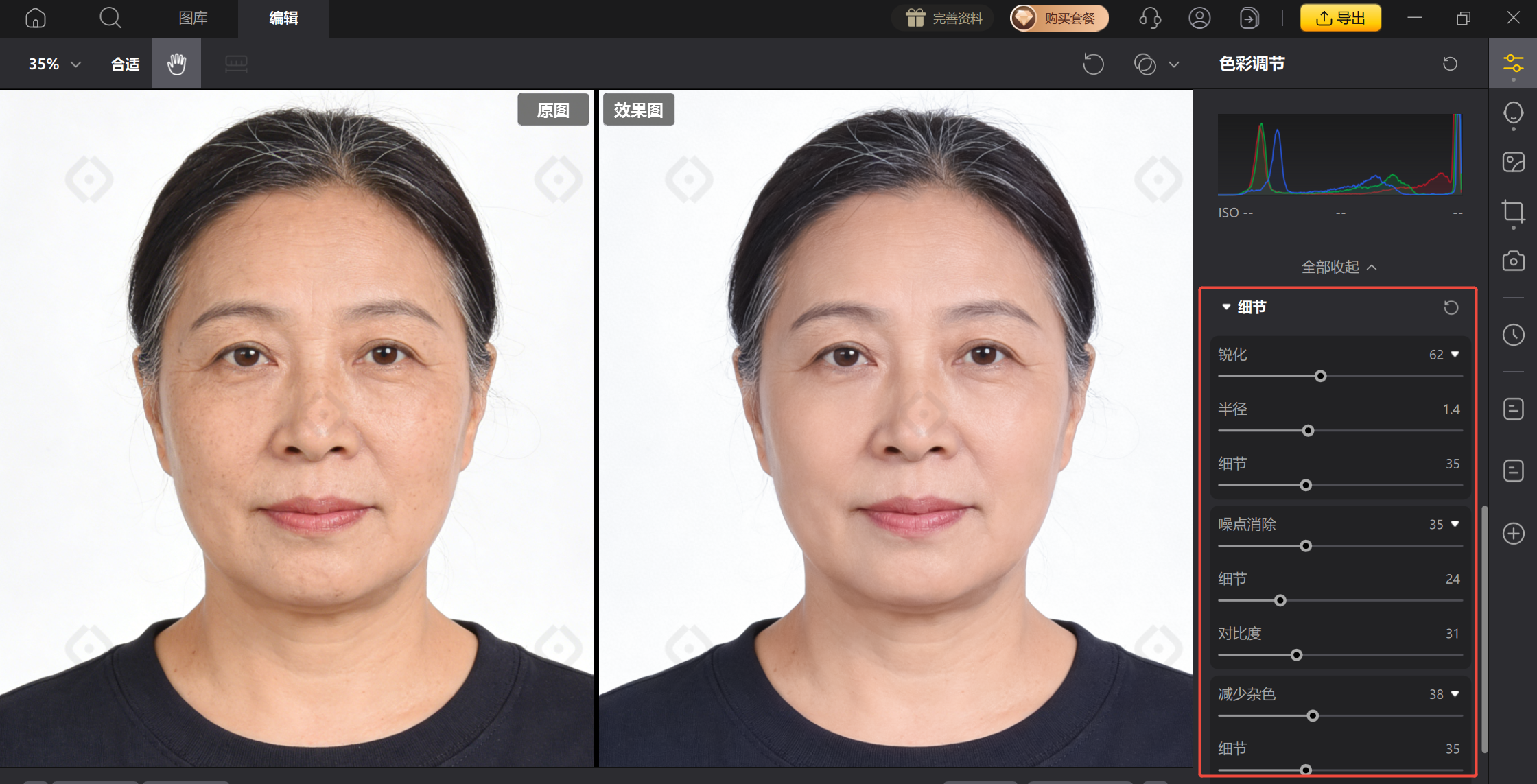The height and width of the screenshot is (784, 1537).
Task: Click the search magnifier icon
Action: [110, 18]
